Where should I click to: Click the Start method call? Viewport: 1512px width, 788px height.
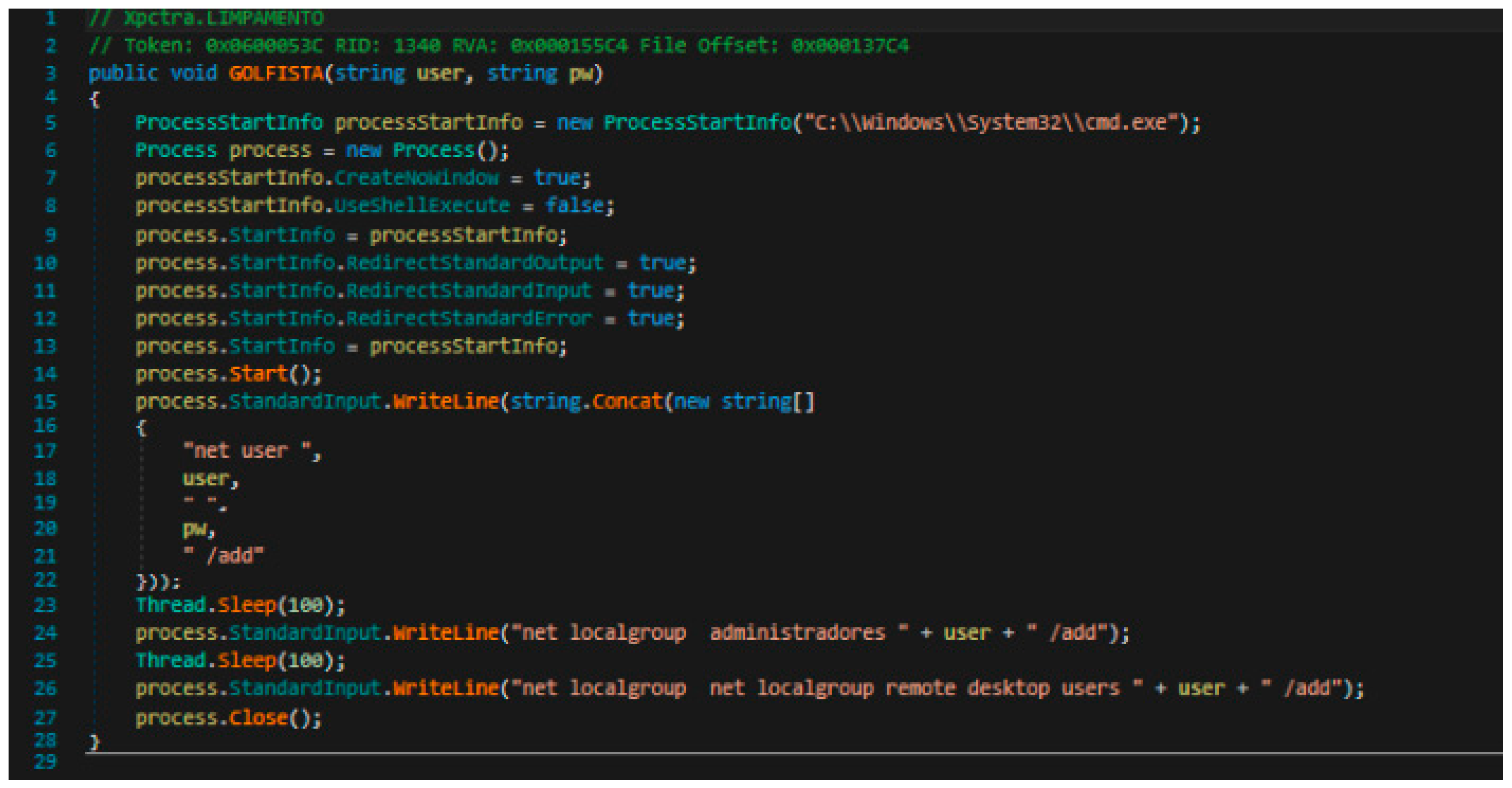click(258, 374)
